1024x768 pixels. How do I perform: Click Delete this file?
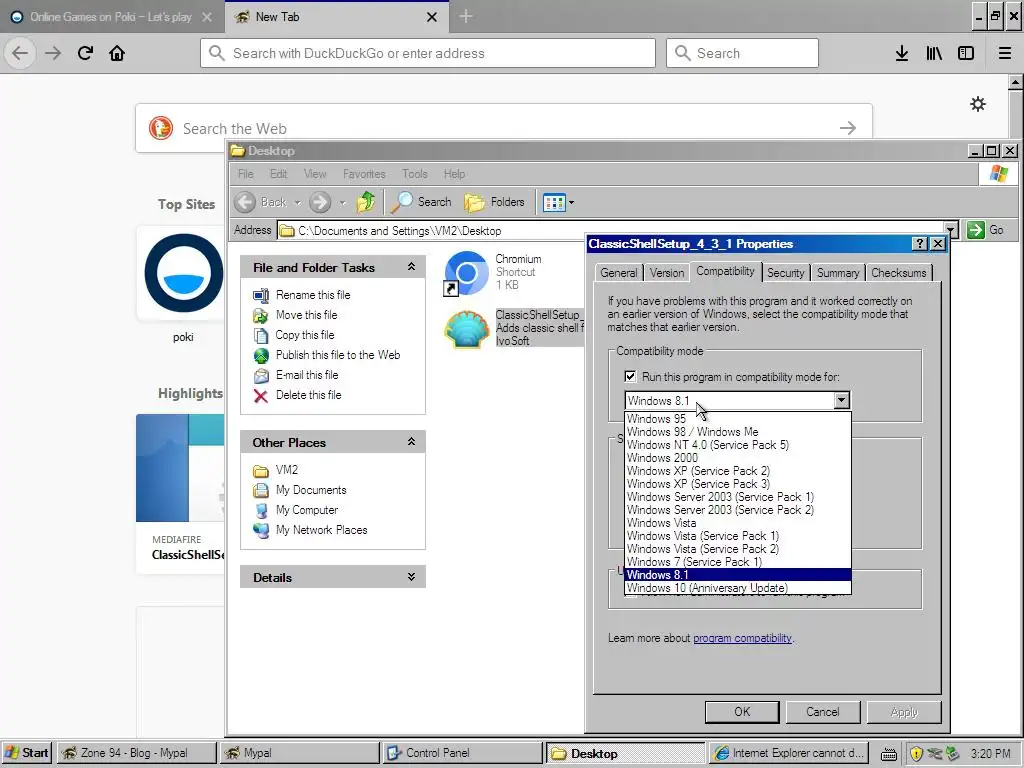click(x=308, y=395)
